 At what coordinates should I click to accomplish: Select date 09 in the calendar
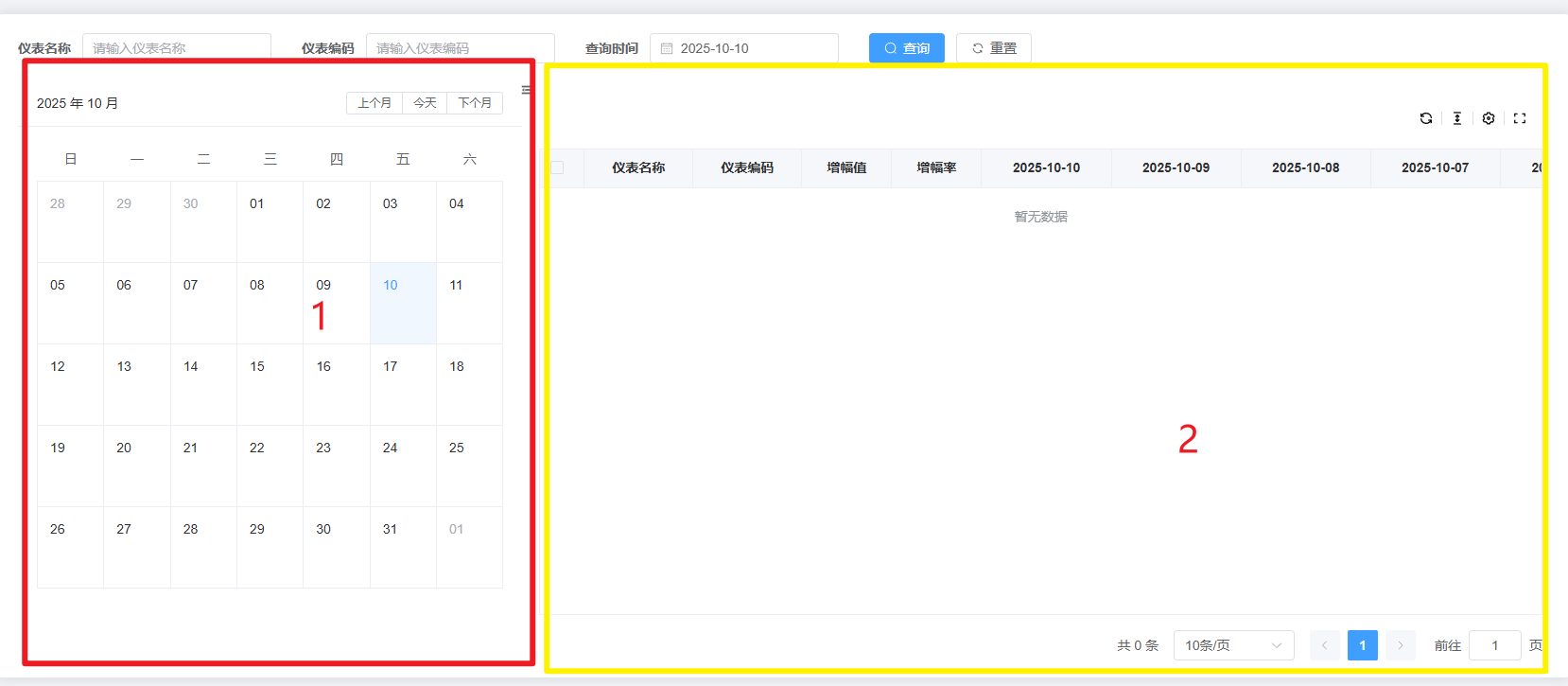tap(337, 303)
